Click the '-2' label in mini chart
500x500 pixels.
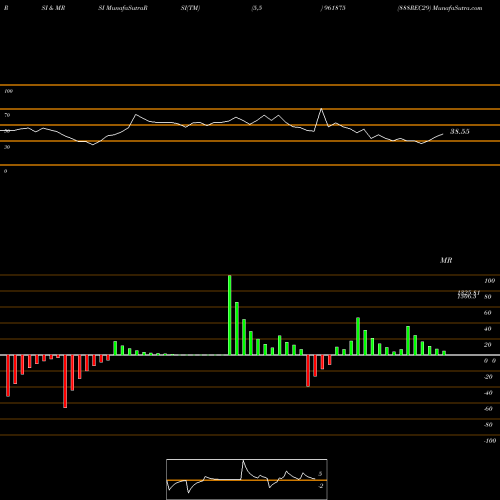pyautogui.click(x=320, y=486)
